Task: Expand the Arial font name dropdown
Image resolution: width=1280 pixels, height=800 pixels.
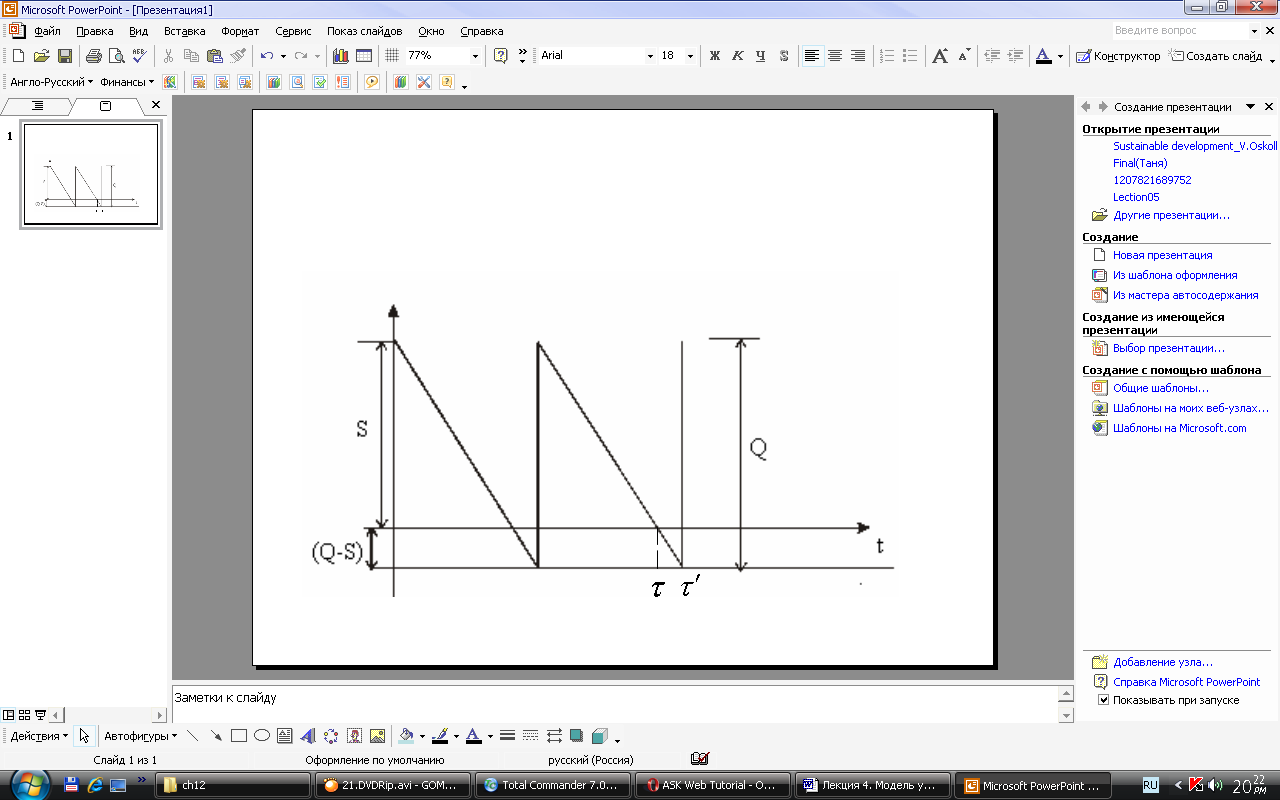Action: tap(650, 56)
